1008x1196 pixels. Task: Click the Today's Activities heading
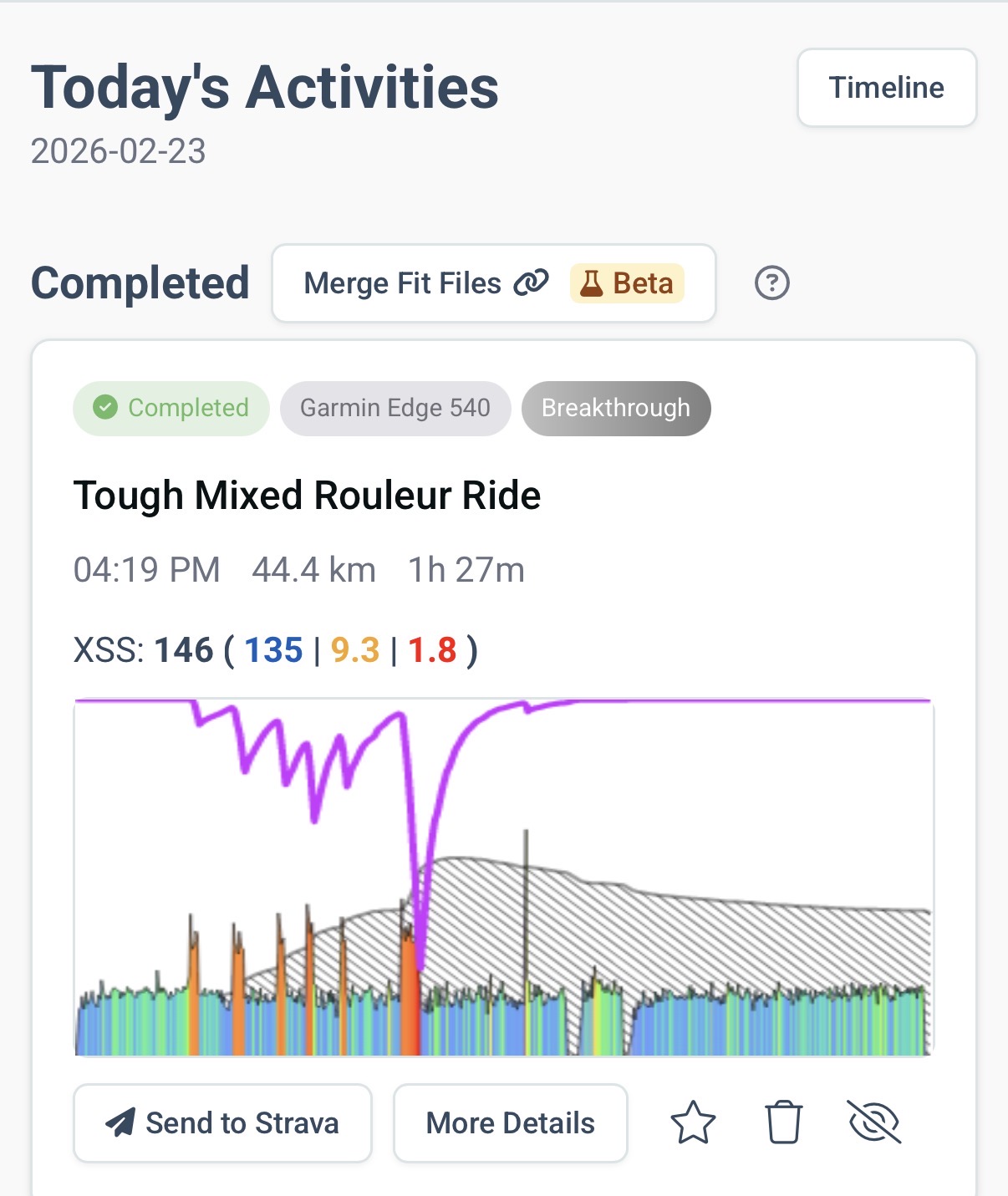(x=264, y=88)
